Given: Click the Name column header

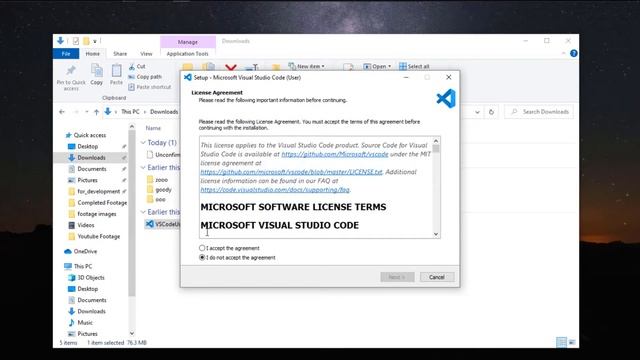Looking at the screenshot, I should click(153, 128).
